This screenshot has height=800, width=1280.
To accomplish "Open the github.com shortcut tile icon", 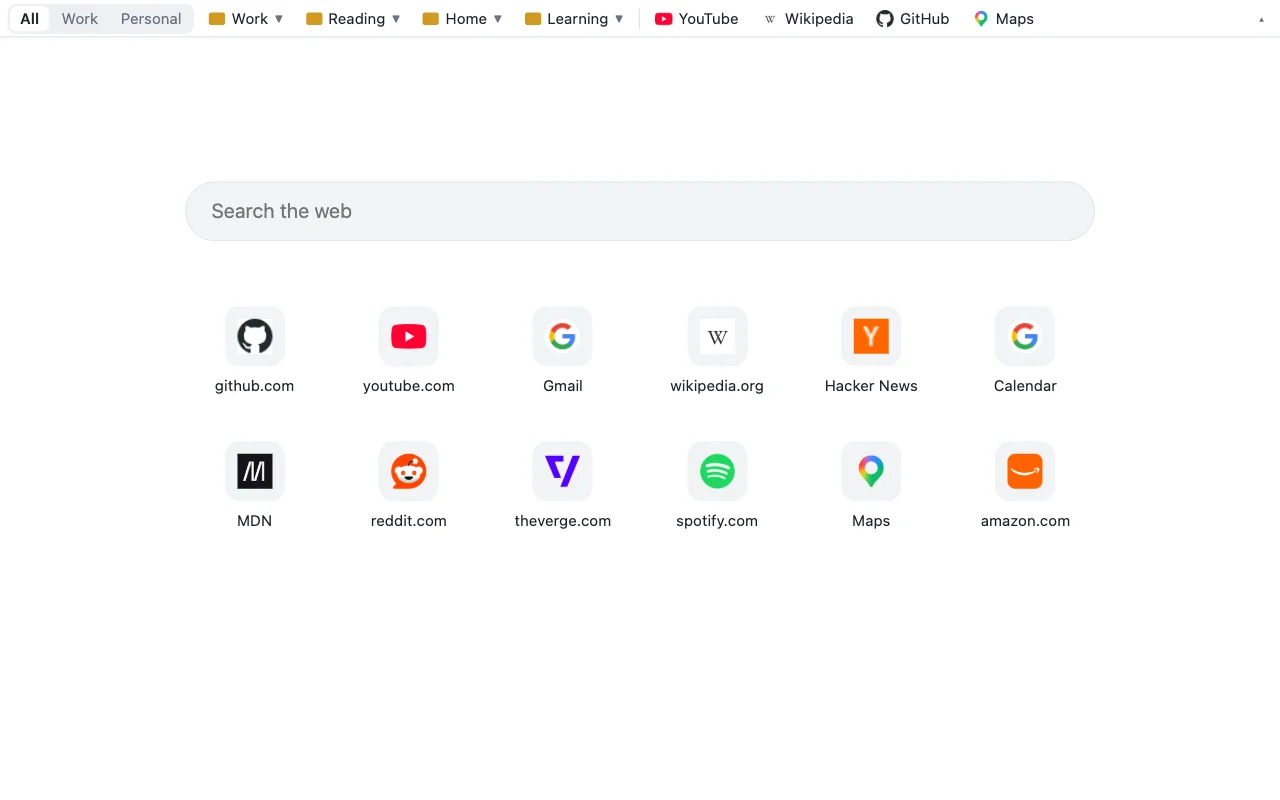I will 255,336.
